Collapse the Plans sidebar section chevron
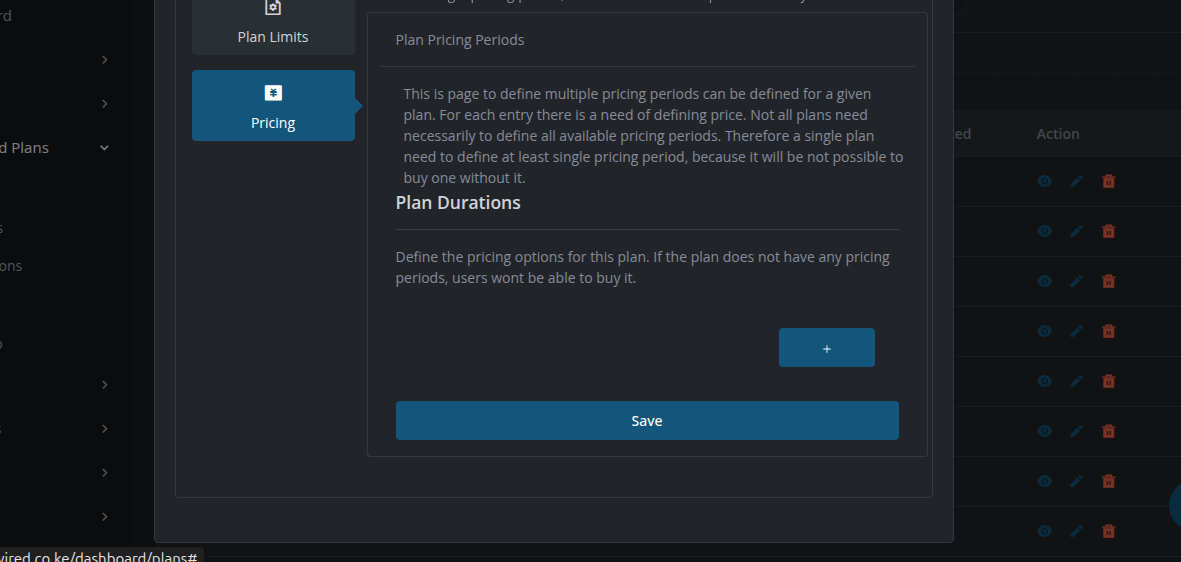The height and width of the screenshot is (562, 1181). (104, 148)
